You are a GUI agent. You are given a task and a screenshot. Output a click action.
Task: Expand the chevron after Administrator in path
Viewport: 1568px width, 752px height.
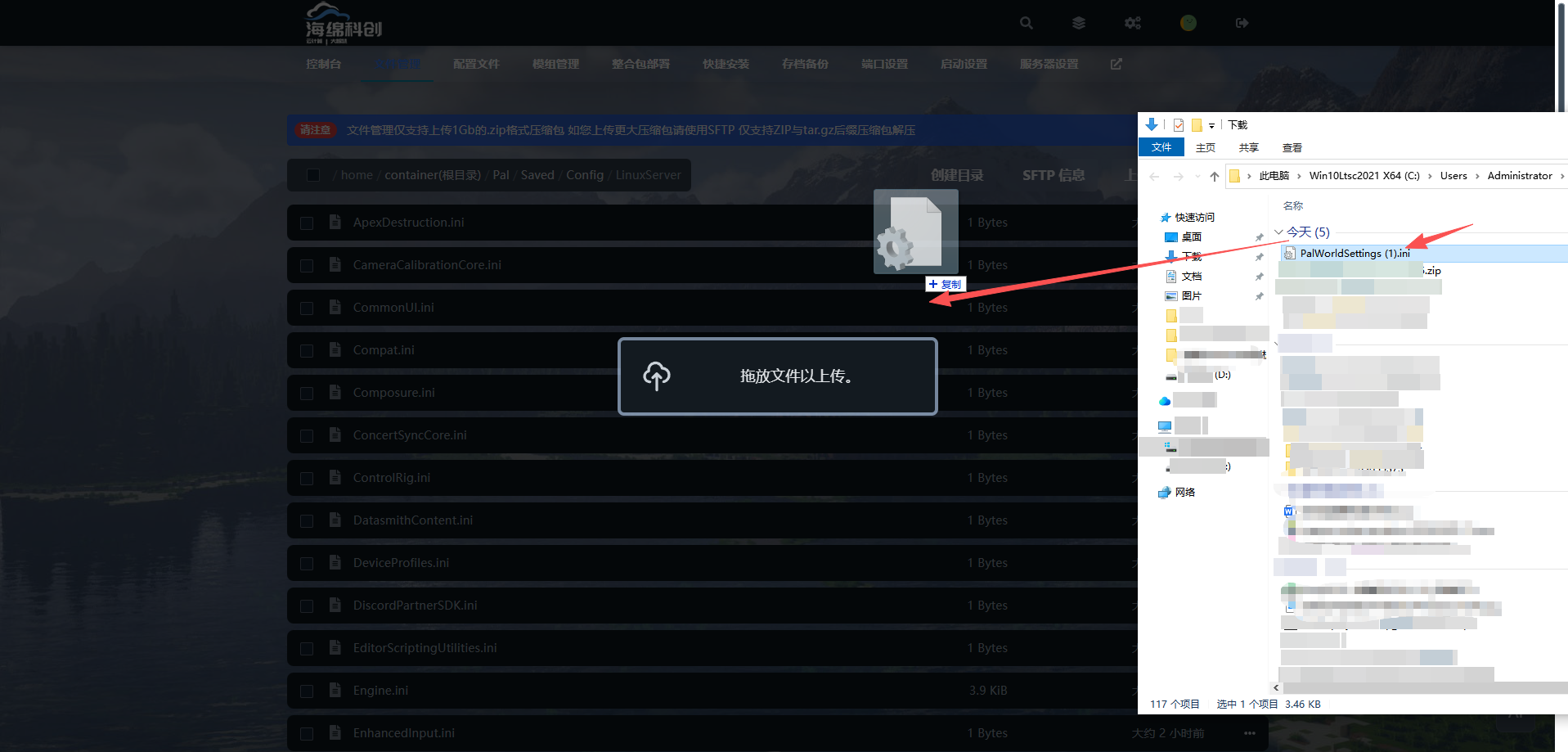point(1561,176)
